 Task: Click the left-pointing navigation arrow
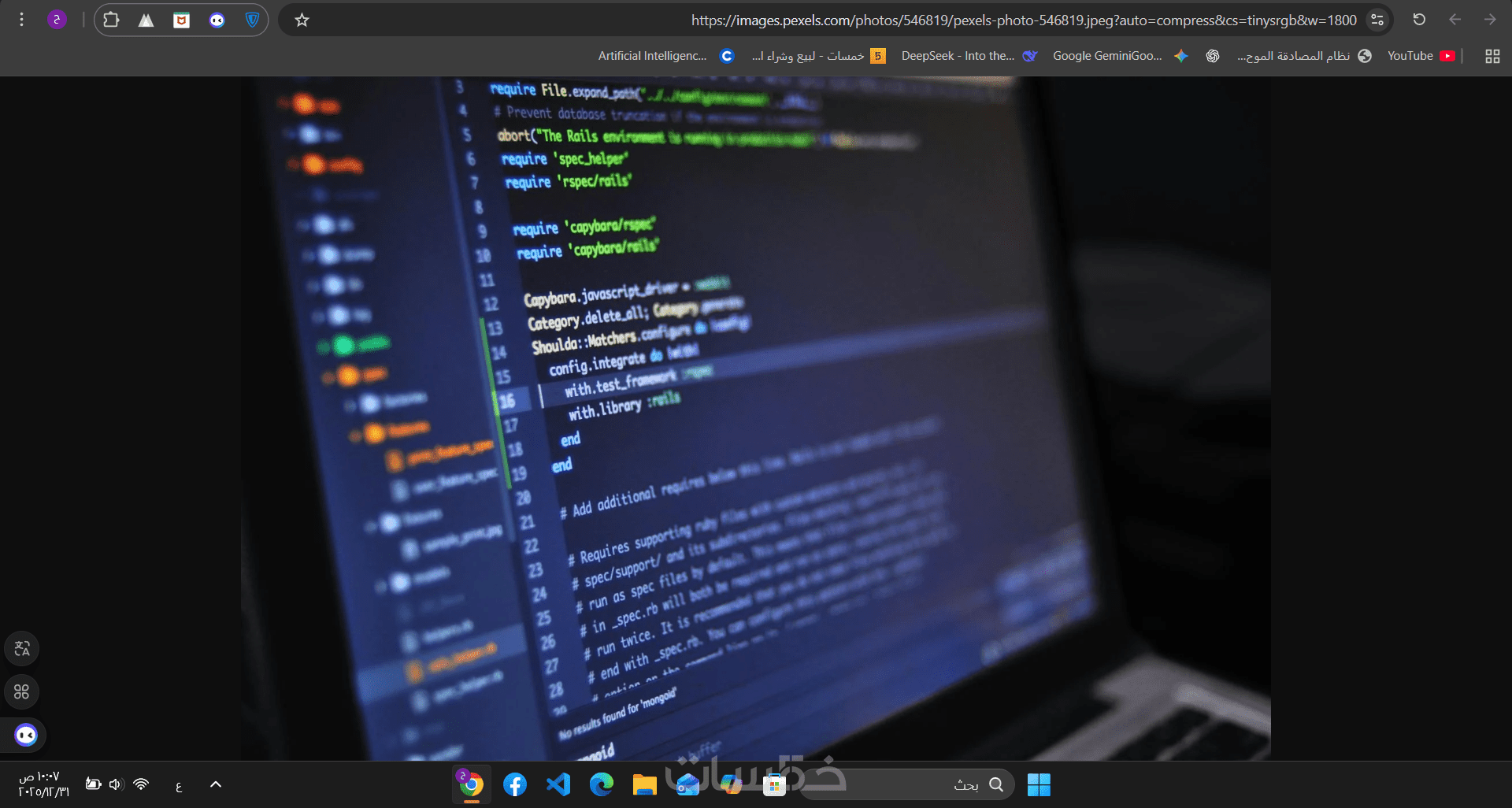[1455, 20]
